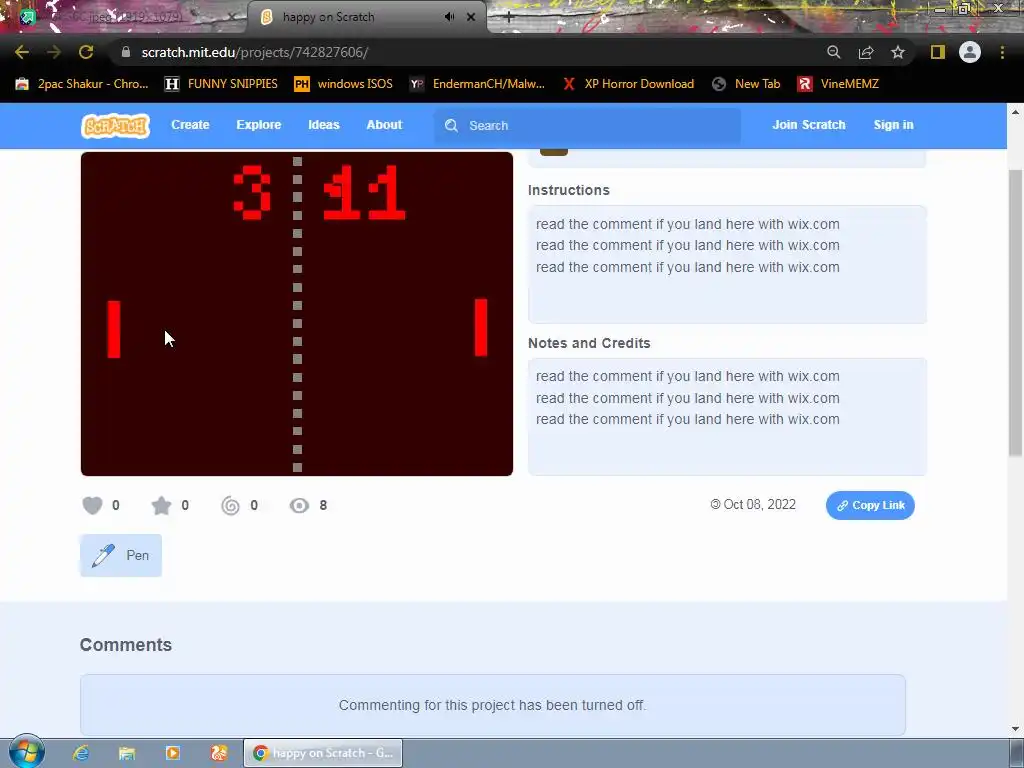Screen dimensions: 1024x768
Task: Go back to the previous page
Action: tap(22, 52)
